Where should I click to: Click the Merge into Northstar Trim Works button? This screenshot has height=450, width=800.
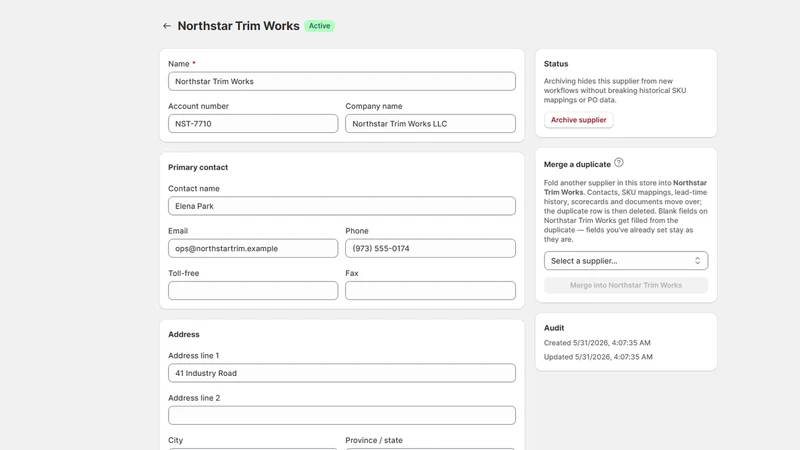click(626, 285)
